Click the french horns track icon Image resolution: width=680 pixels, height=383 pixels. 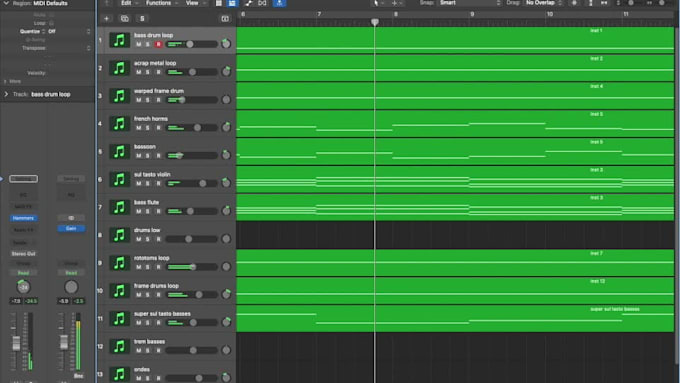[119, 124]
